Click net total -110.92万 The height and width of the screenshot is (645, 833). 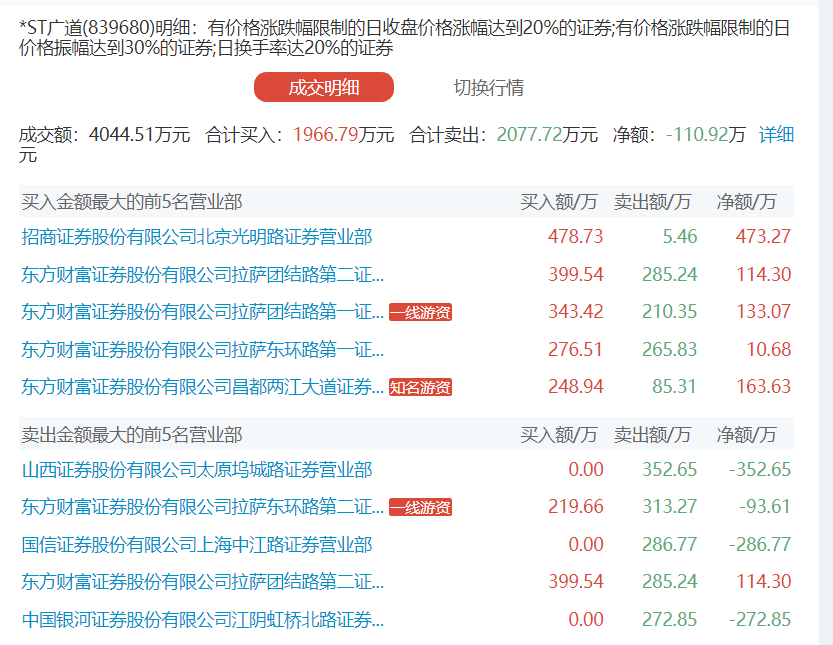click(x=706, y=134)
